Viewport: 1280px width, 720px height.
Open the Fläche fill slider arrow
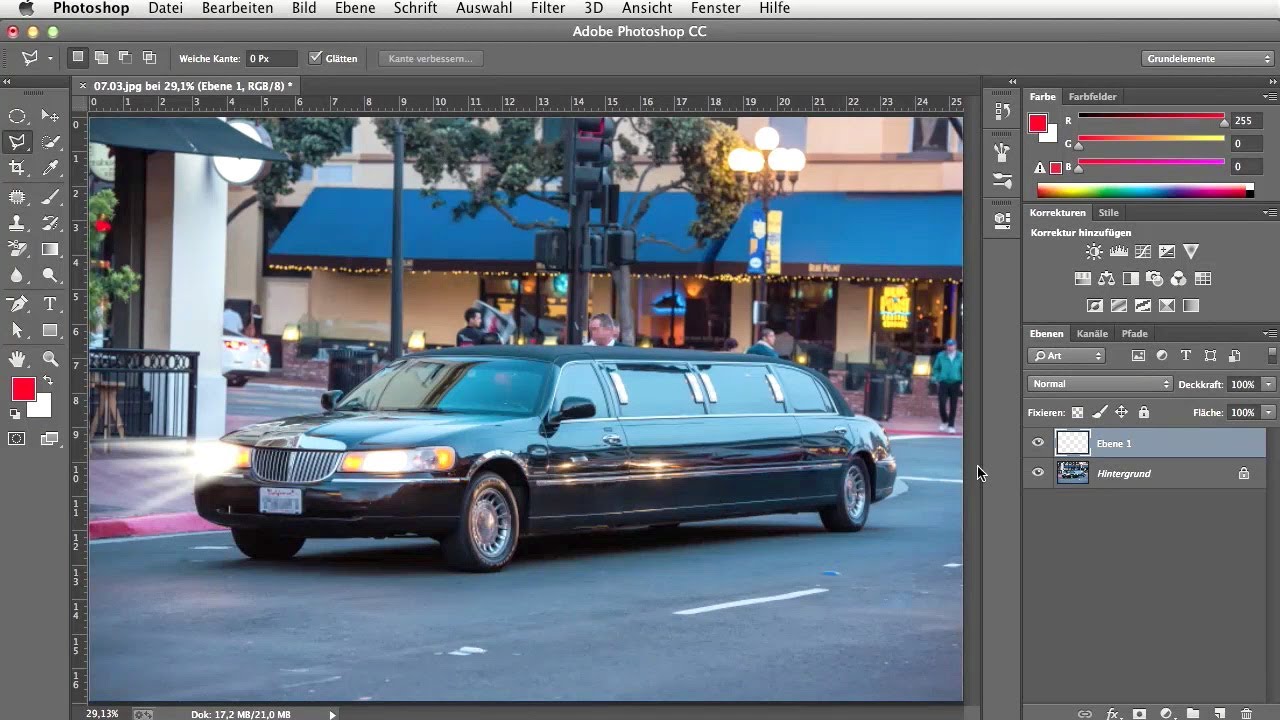(x=1269, y=412)
